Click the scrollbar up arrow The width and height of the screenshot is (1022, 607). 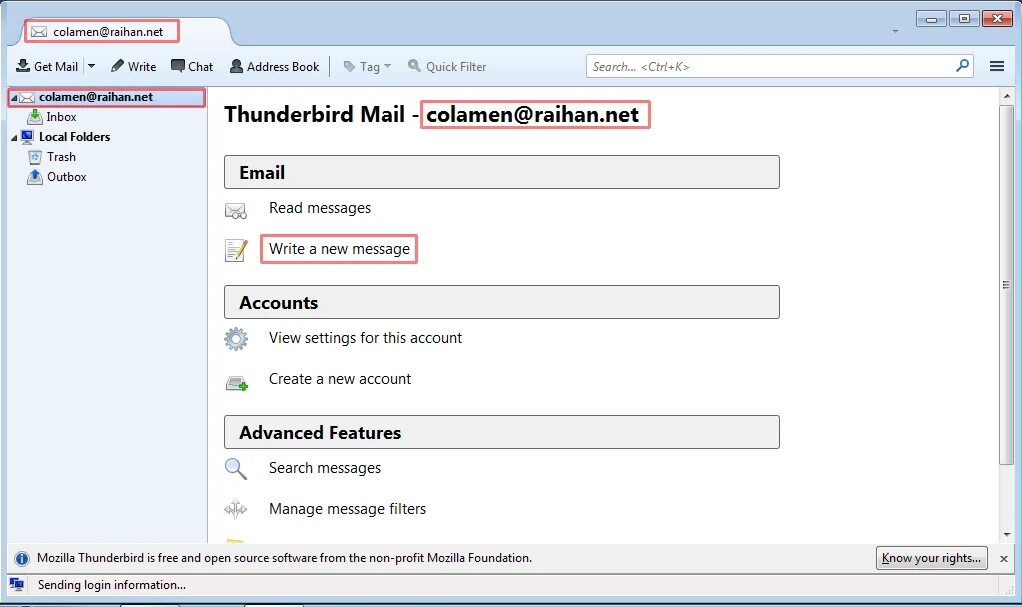coord(1006,96)
